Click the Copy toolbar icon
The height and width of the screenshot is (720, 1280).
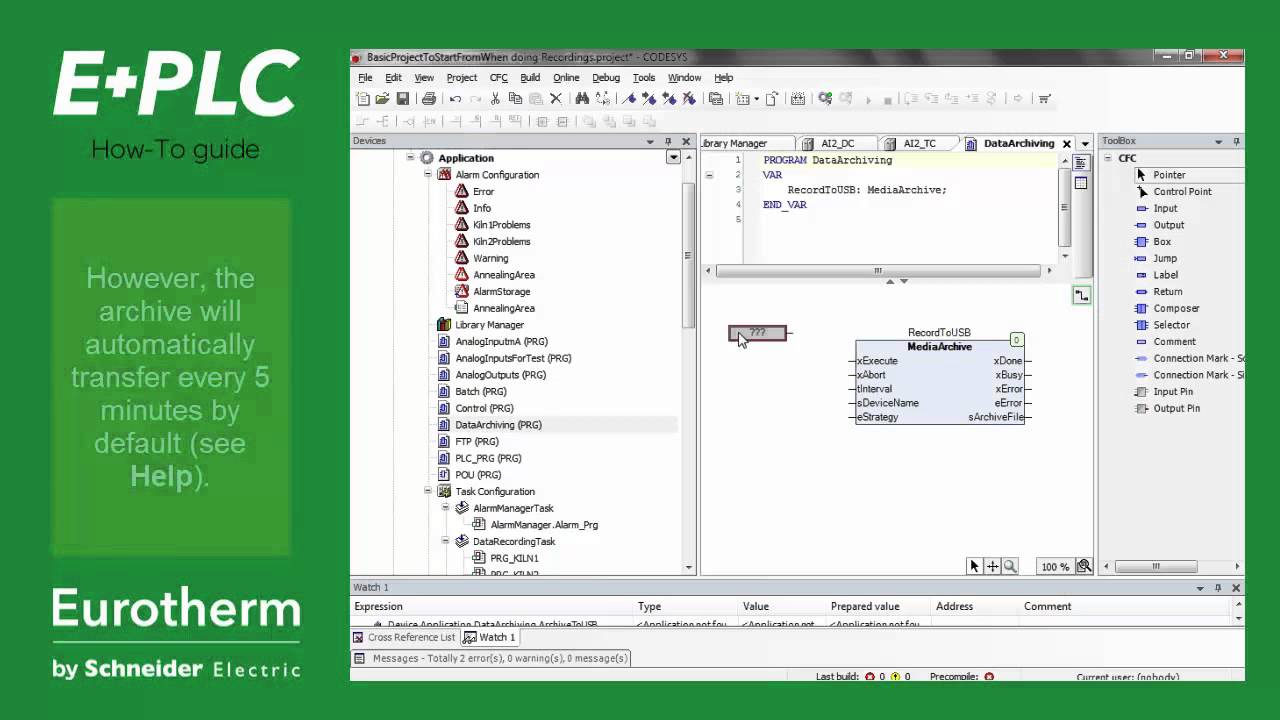[x=515, y=99]
